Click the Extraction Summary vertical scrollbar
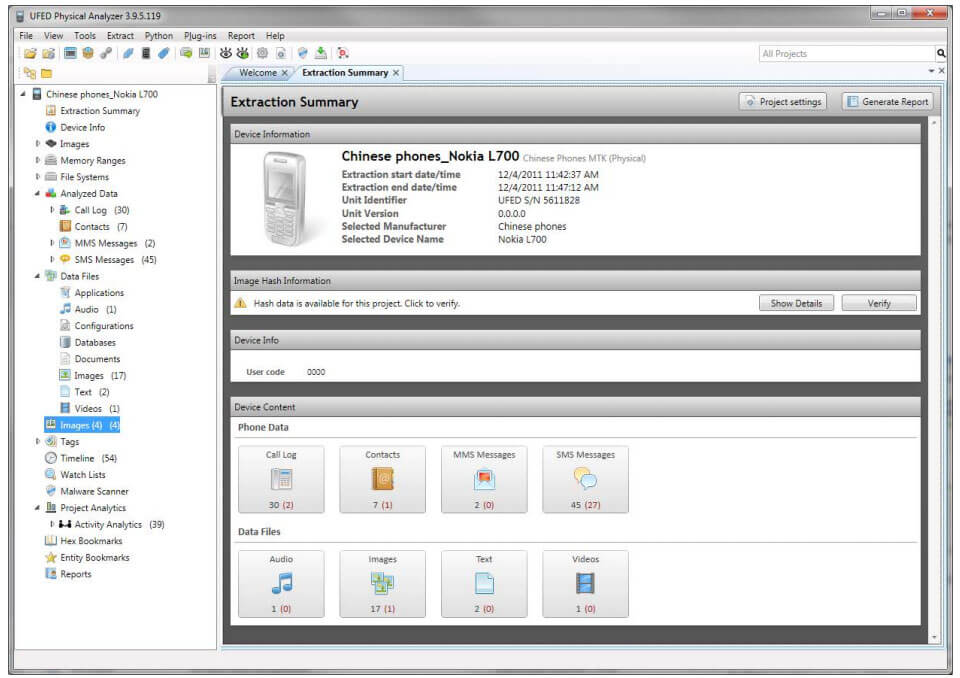Viewport: 960px width, 678px height. point(934,380)
